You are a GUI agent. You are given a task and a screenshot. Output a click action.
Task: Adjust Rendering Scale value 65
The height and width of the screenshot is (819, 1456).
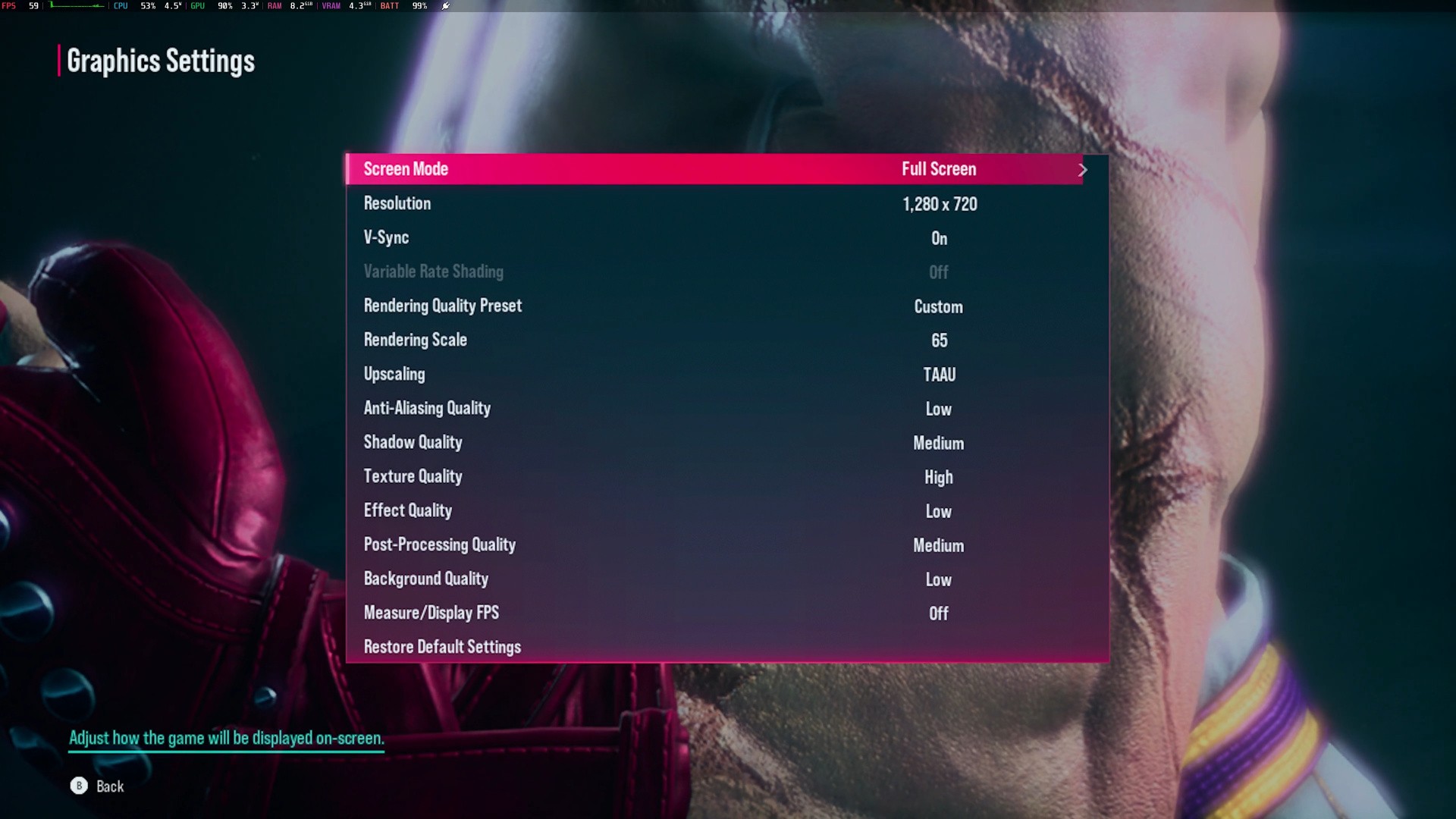[x=939, y=340]
